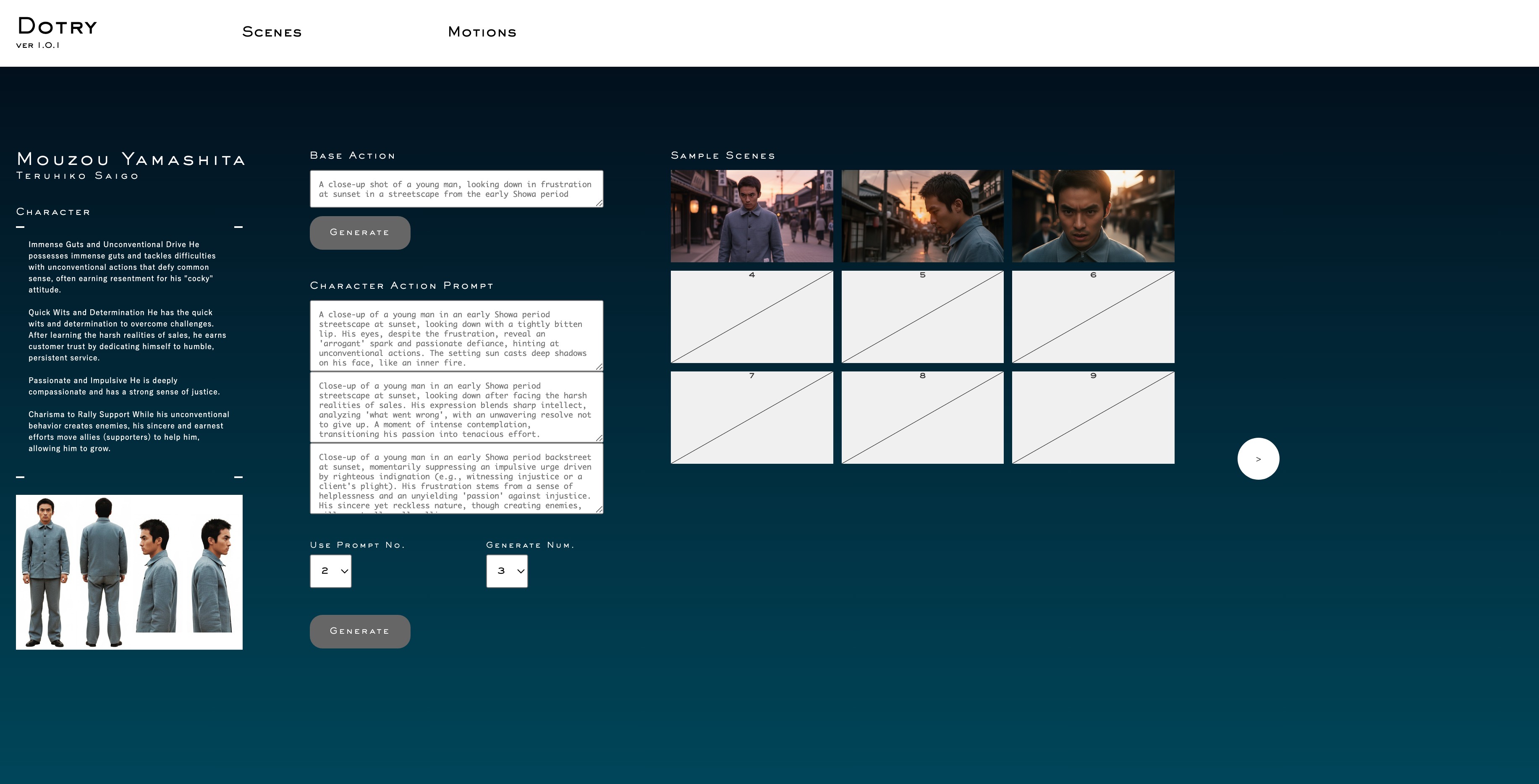Click empty sample scene slot 6
Screen dimensions: 1539x784
1093,317
